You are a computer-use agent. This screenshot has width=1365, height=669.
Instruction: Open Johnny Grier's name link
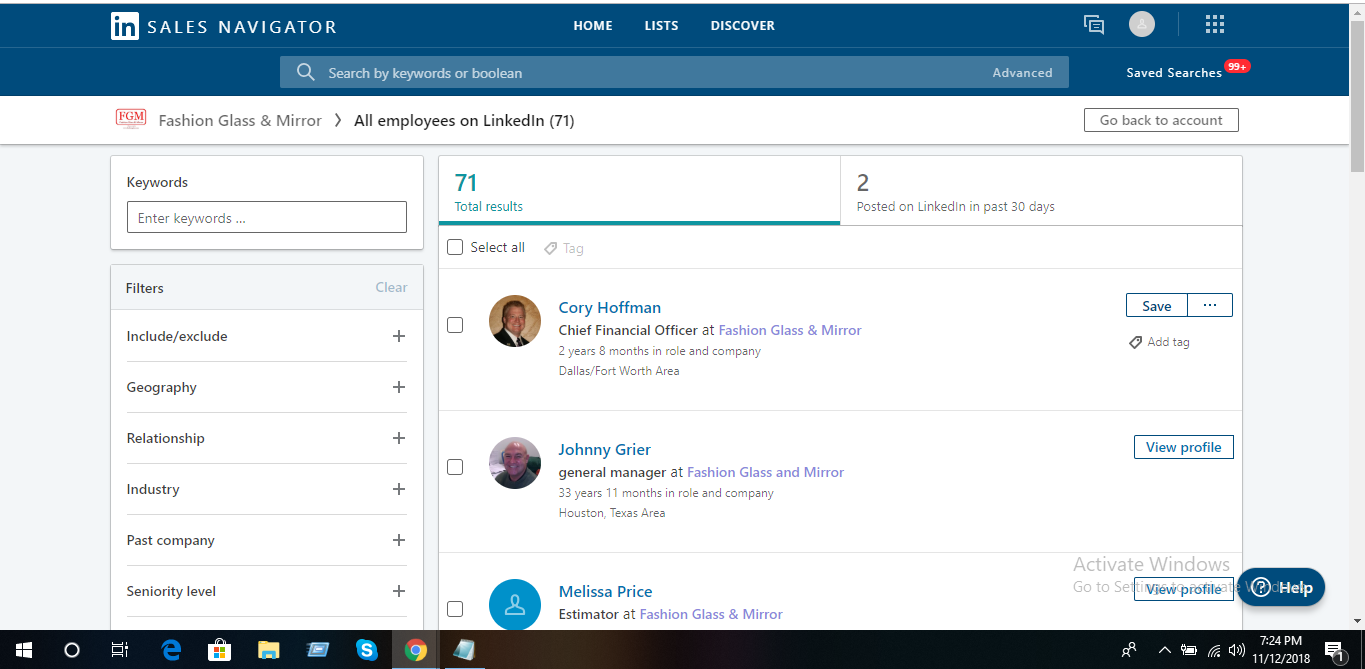605,450
